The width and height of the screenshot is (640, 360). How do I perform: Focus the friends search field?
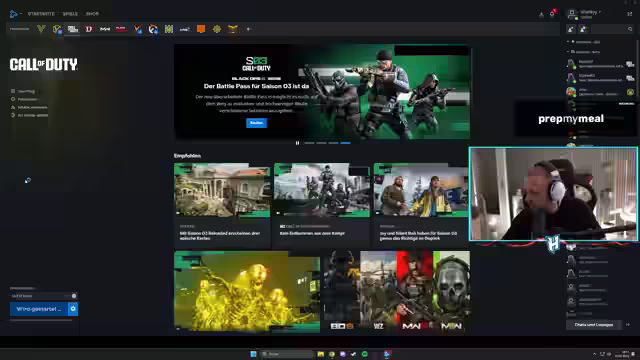coord(612,29)
